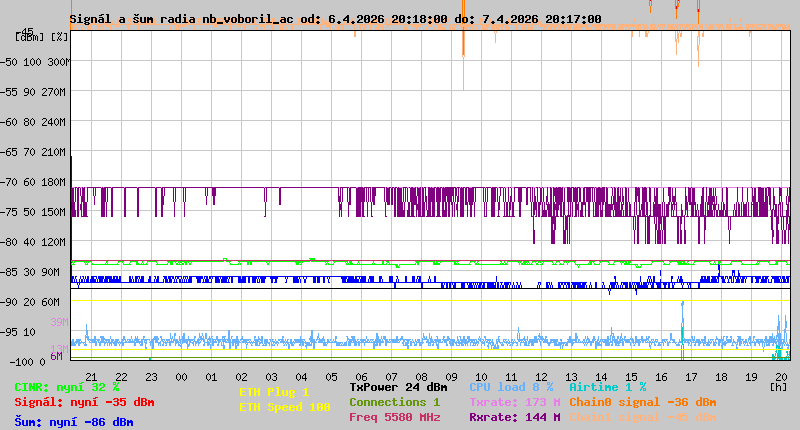Viewport: 800px width, 430px height.
Task: Click the purple Rxrate 144 M label
Action: 514,418
